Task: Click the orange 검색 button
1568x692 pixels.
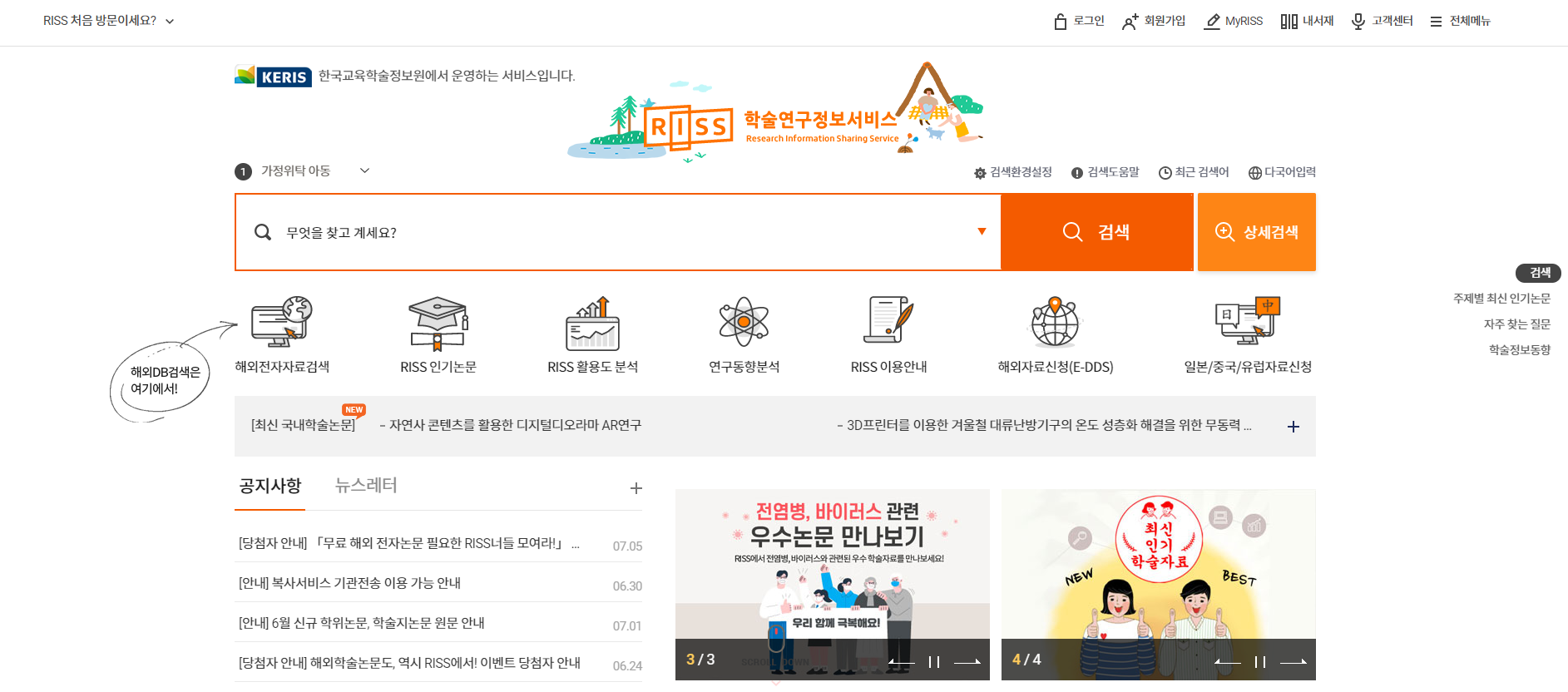Action: [x=1097, y=232]
